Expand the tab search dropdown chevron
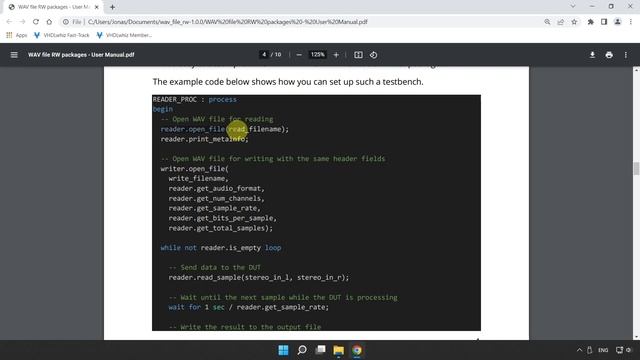 tap(573, 6)
